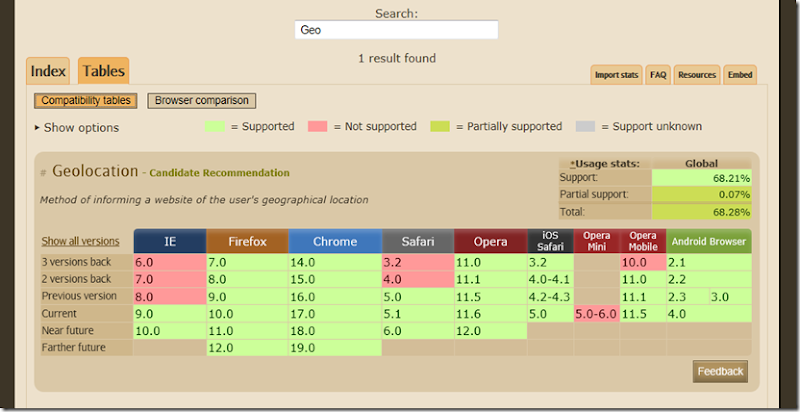The height and width of the screenshot is (412, 800).
Task: Click the gray Support unknown legend swatch
Action: (585, 126)
